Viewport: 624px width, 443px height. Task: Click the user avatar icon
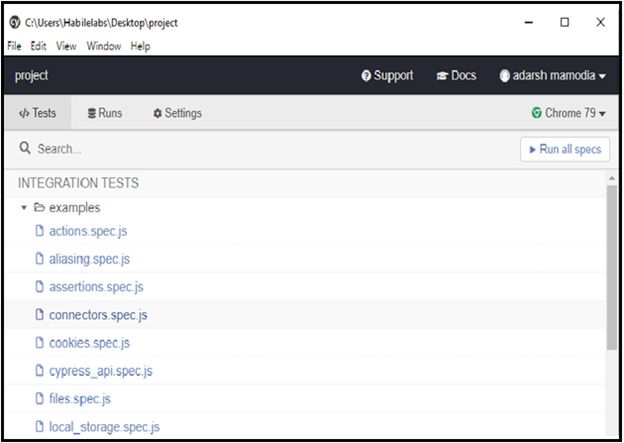(x=504, y=76)
